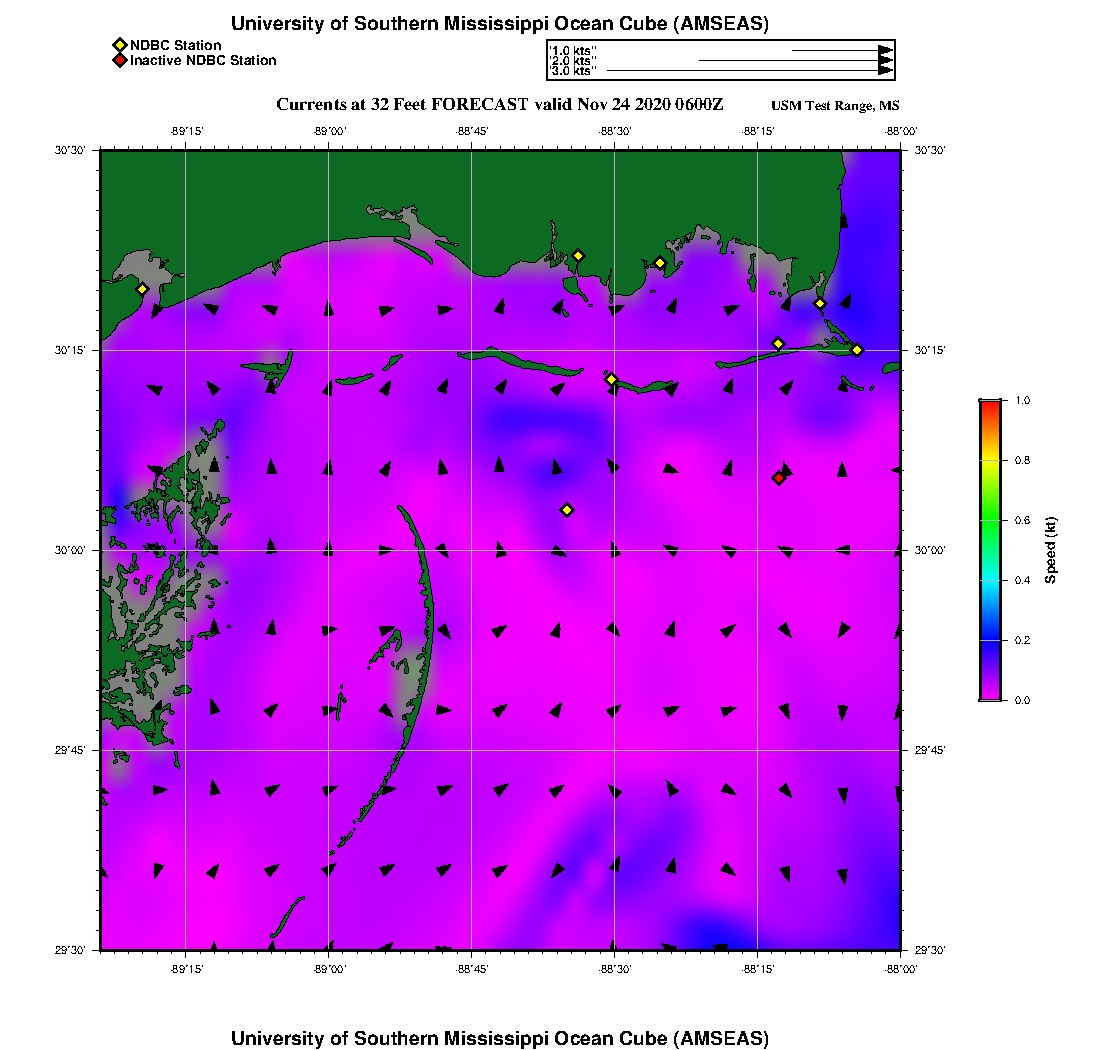The image size is (1100, 1050).
Task: Click the magenta bottom of the speed color bar
Action: 990,695
